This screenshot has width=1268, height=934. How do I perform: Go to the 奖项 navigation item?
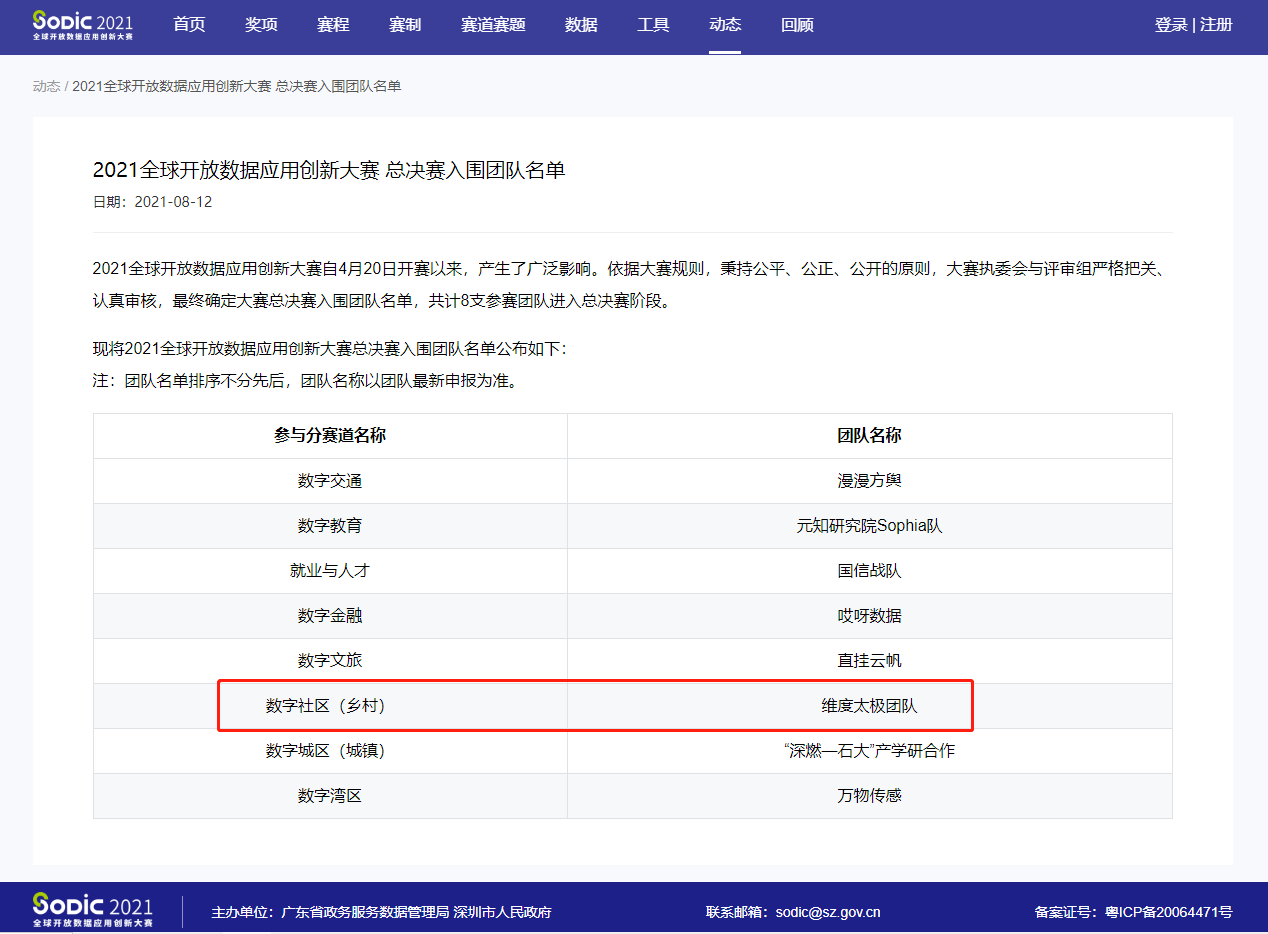261,25
